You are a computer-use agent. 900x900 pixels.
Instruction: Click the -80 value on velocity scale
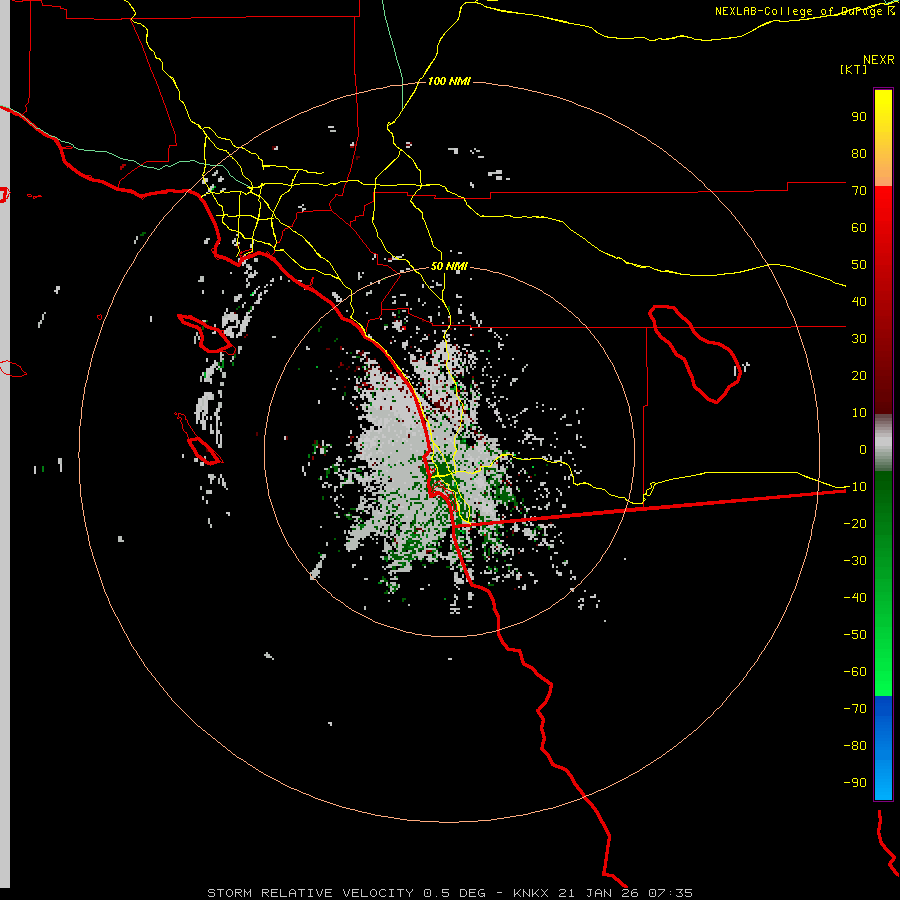pos(855,746)
